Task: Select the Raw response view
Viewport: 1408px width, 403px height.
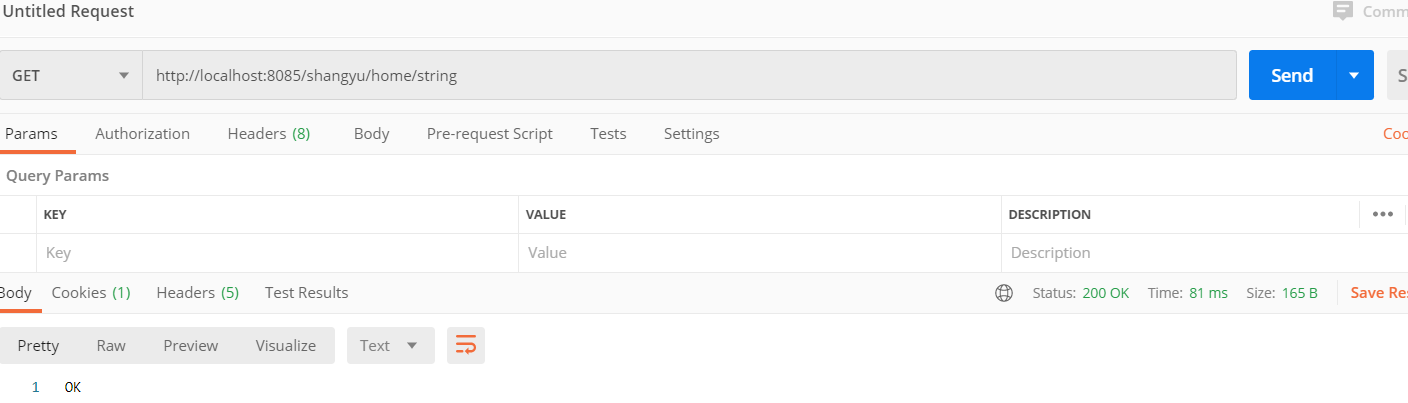Action: point(111,346)
